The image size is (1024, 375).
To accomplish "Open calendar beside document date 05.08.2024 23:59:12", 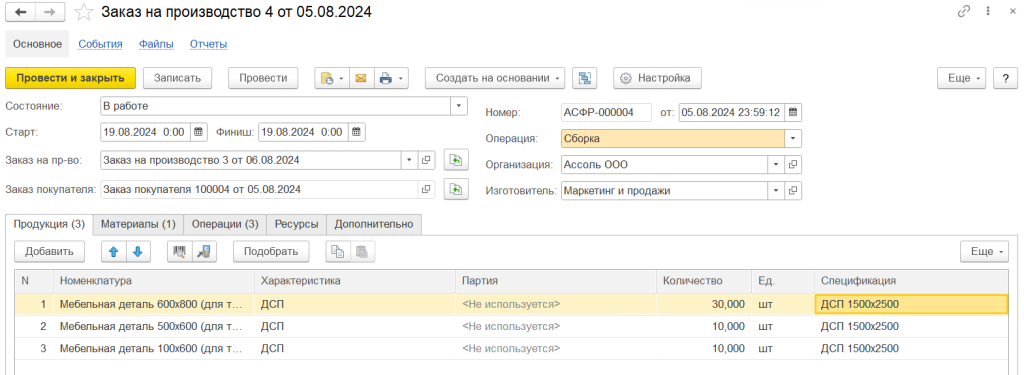I will (x=793, y=112).
